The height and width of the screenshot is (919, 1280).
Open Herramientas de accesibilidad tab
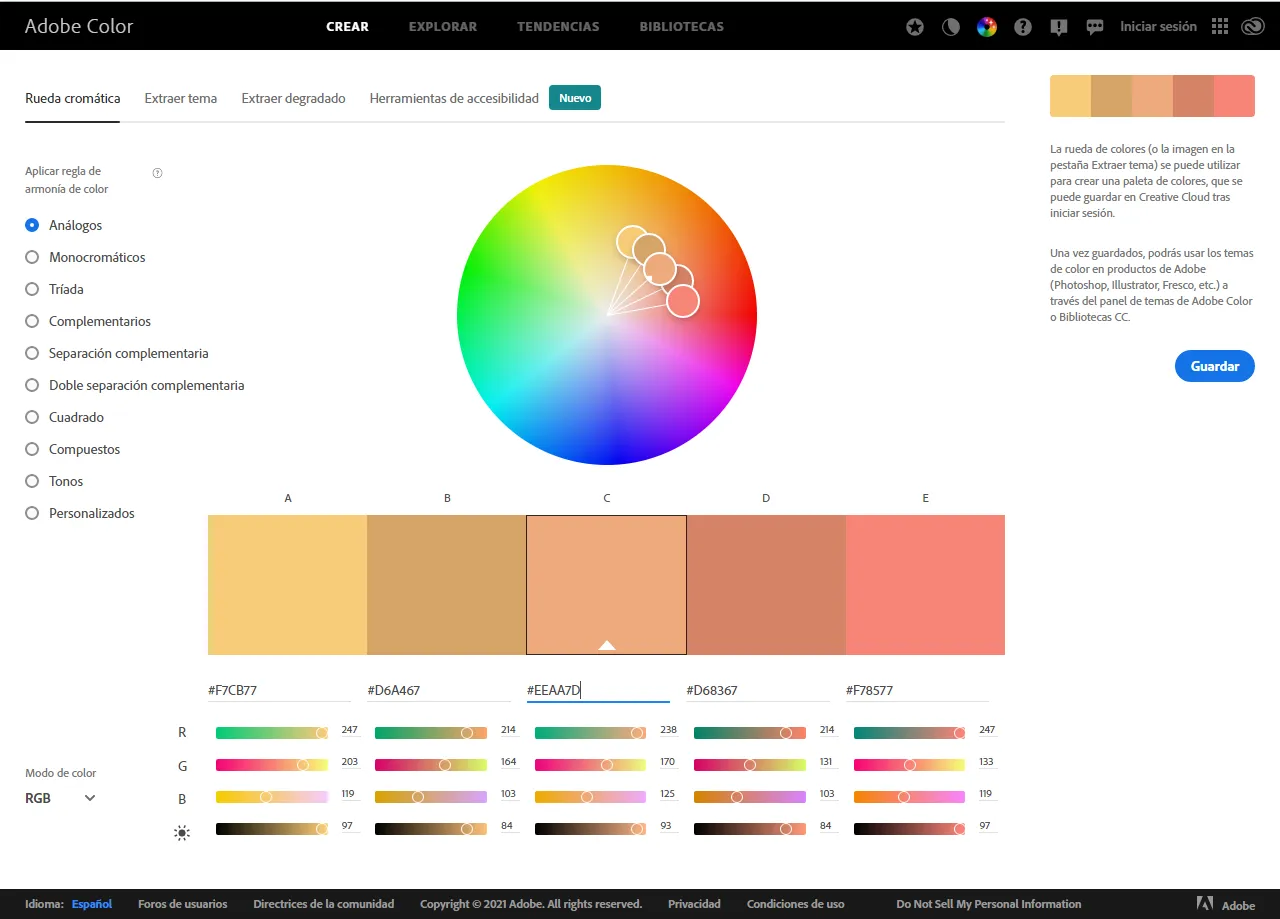(x=454, y=98)
